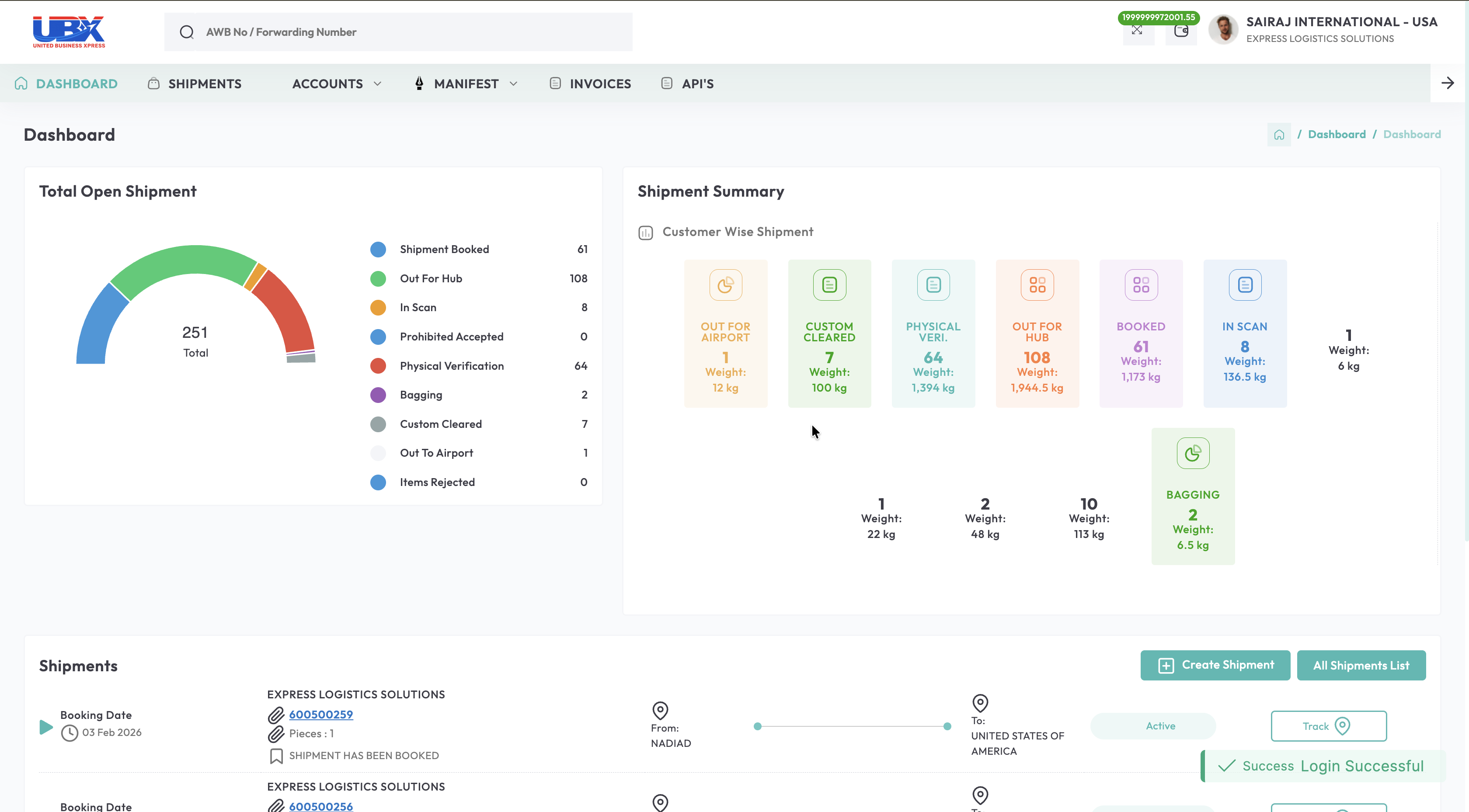Click the In Scan card icon
This screenshot has width=1469, height=812.
tap(1245, 285)
